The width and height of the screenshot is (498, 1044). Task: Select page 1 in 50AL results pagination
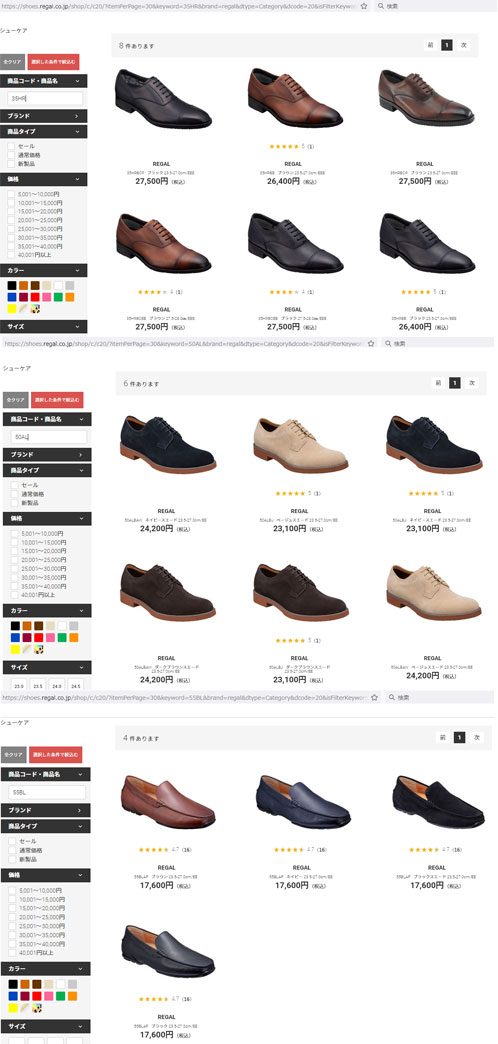(455, 383)
